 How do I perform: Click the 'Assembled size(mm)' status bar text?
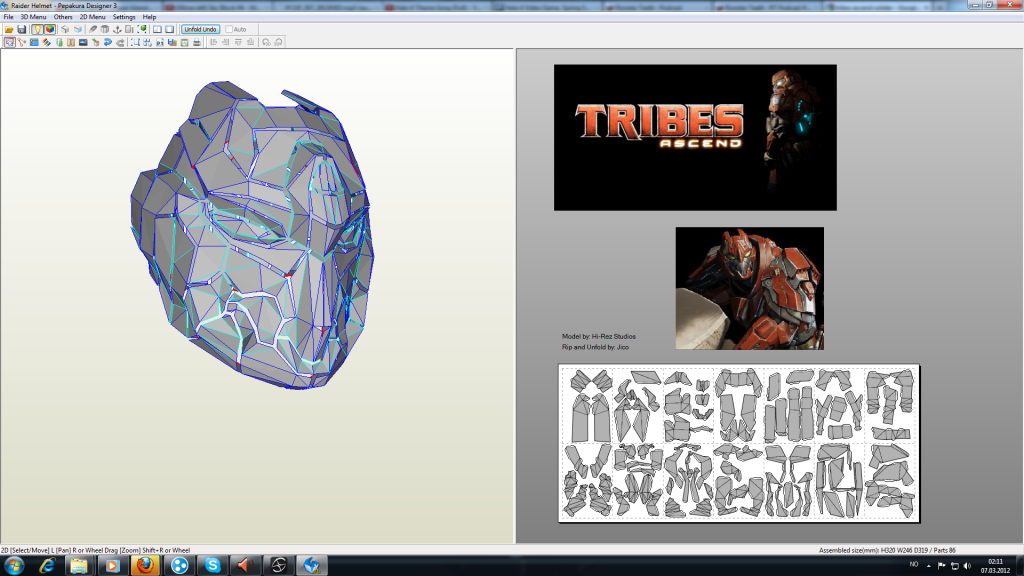pos(887,551)
